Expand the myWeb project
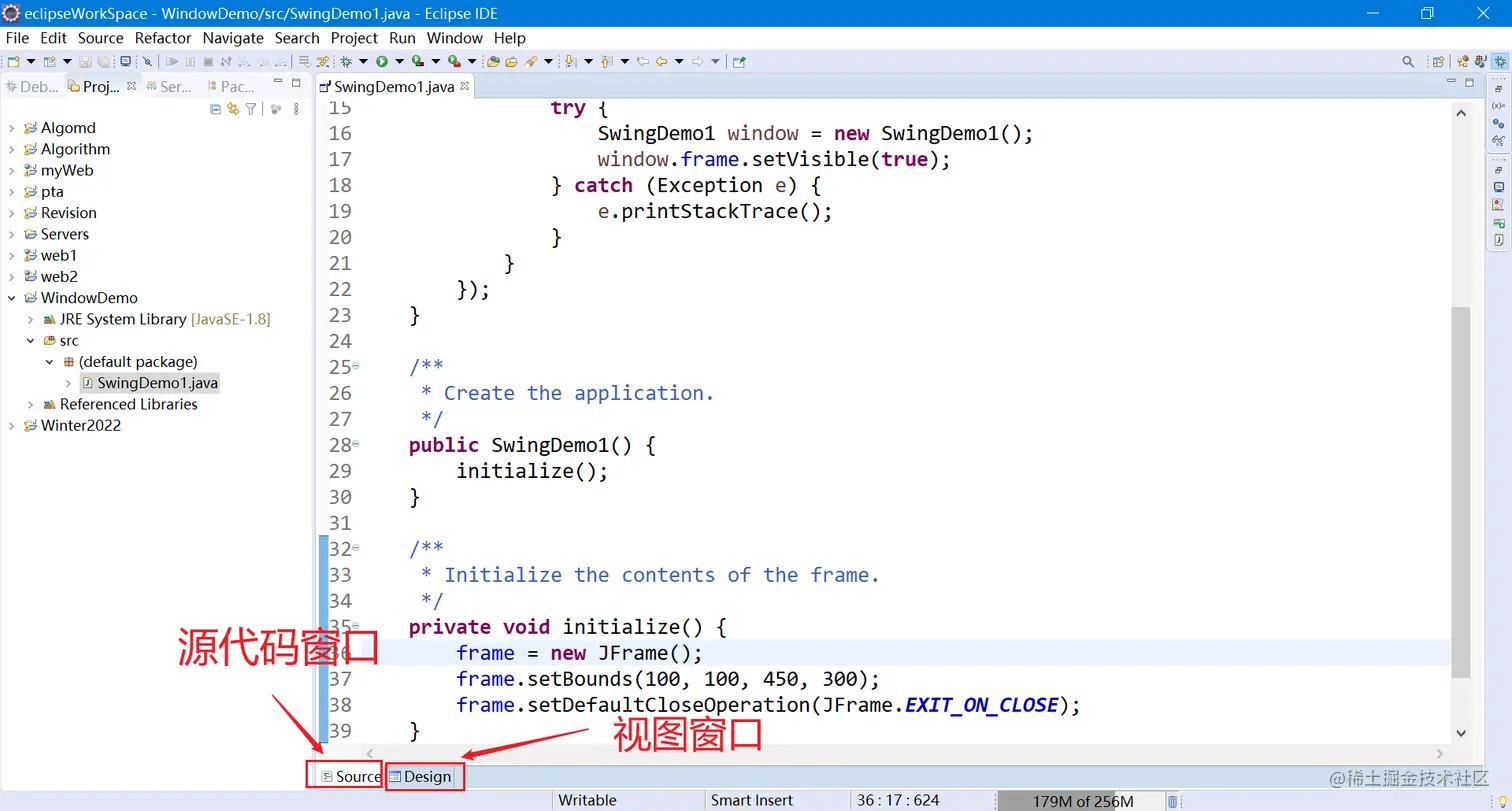The width and height of the screenshot is (1512, 811). [12, 170]
